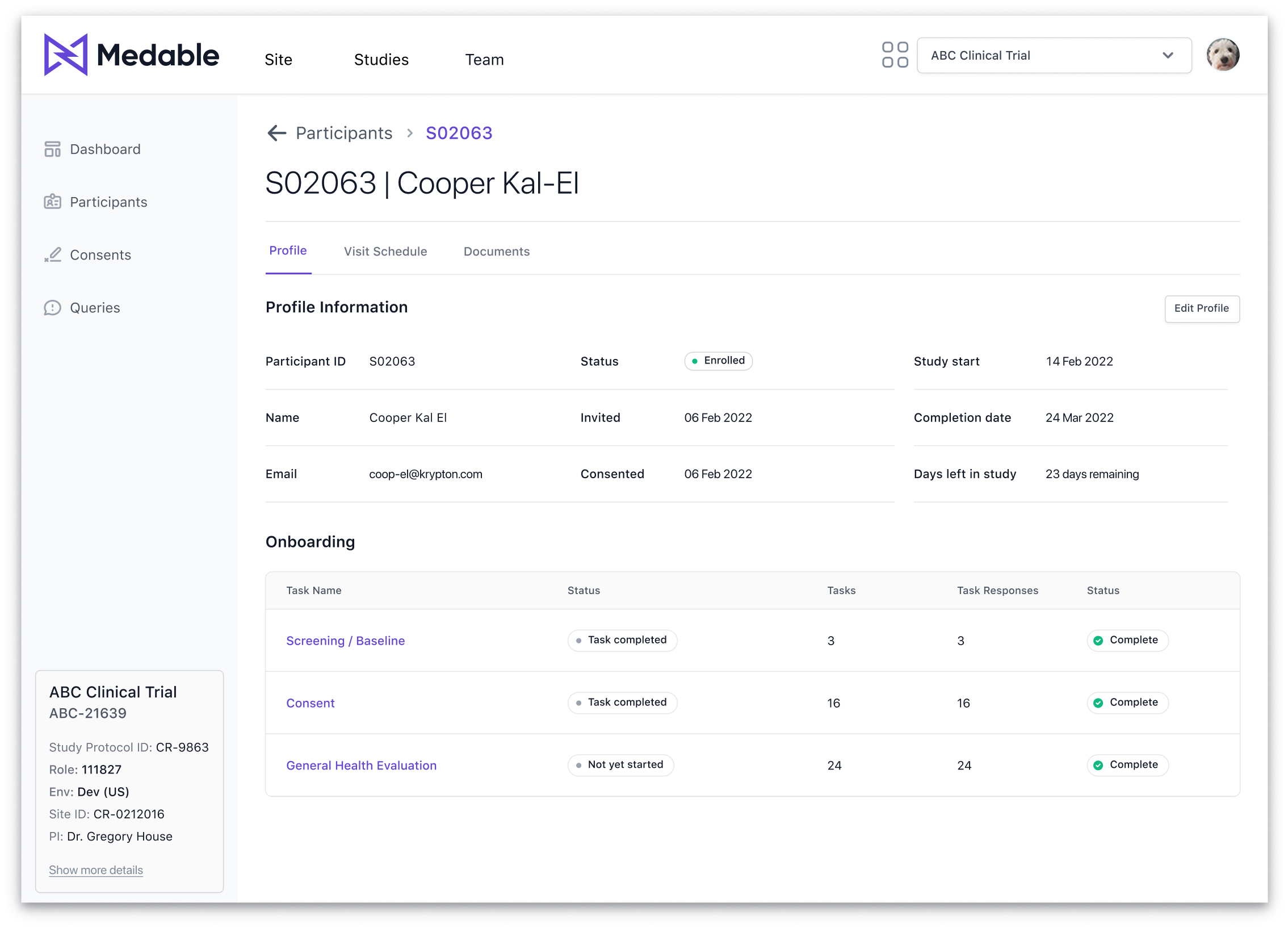Click the Participants sidebar icon
The image size is (1288, 928).
pos(52,202)
